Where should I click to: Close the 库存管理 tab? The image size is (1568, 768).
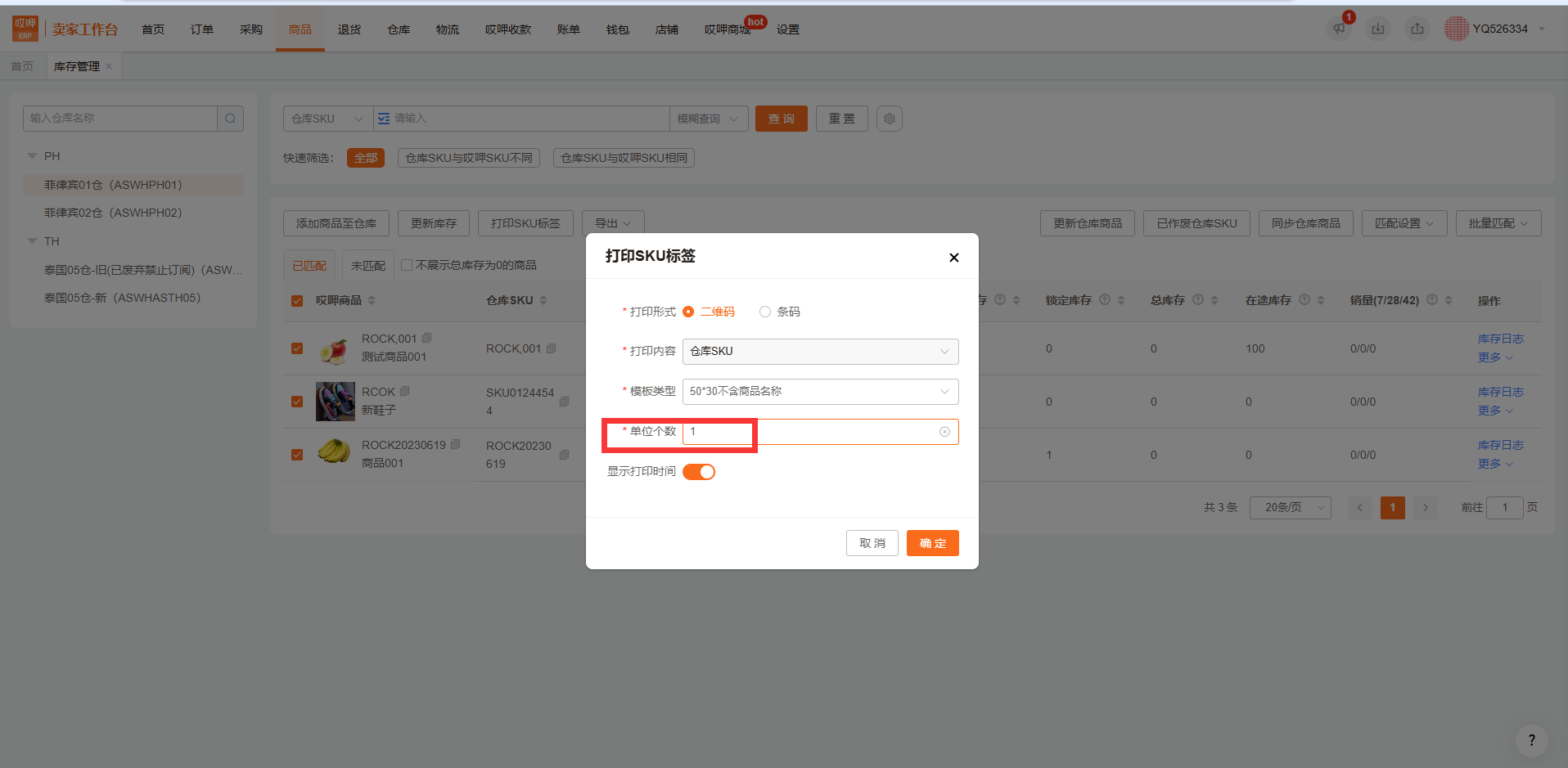pos(109,66)
